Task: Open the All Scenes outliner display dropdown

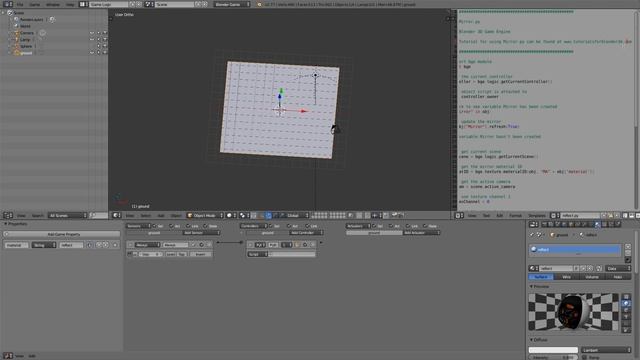Action: 67,215
